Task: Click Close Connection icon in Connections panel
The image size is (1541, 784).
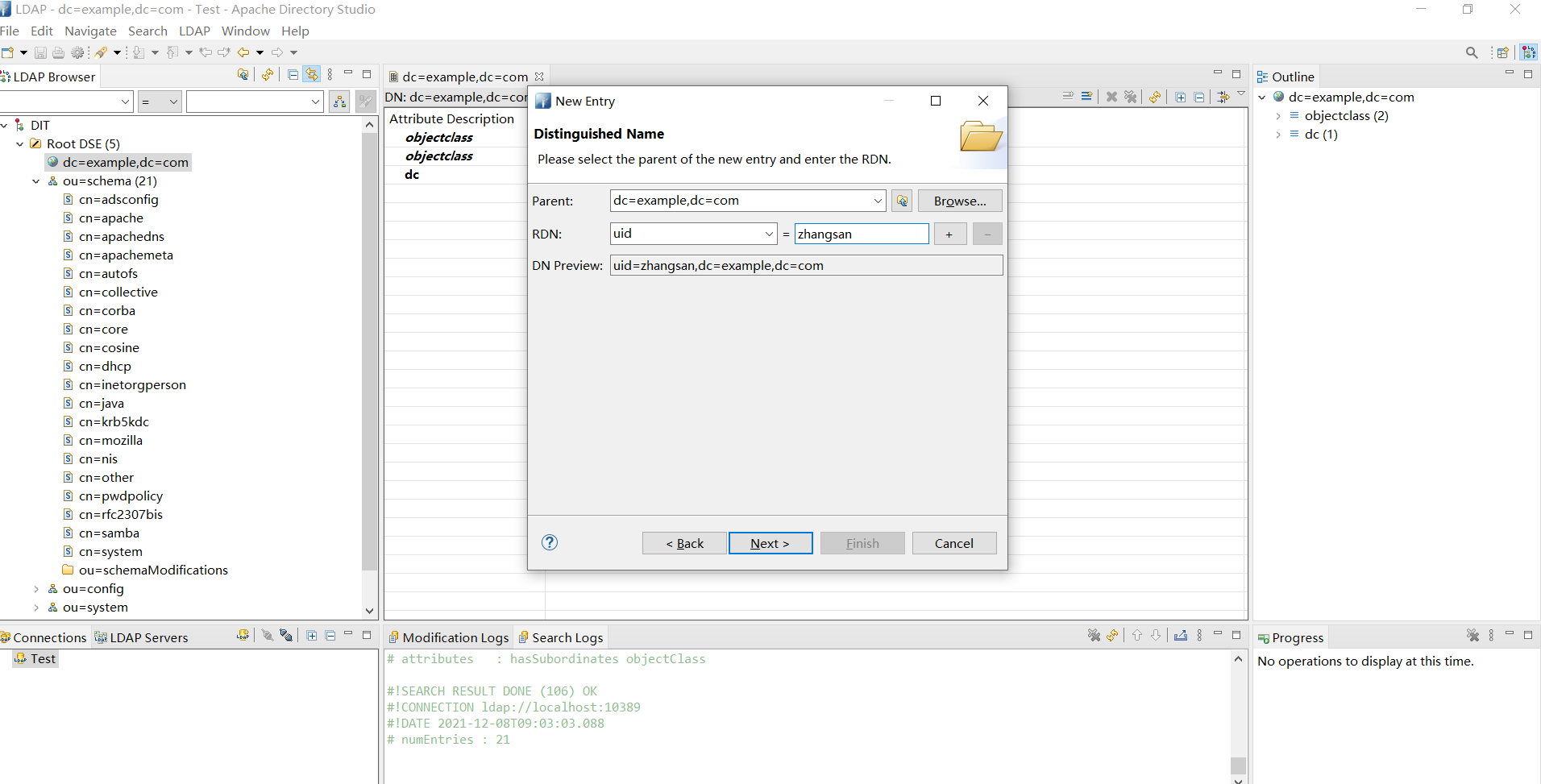Action: pyautogui.click(x=286, y=635)
